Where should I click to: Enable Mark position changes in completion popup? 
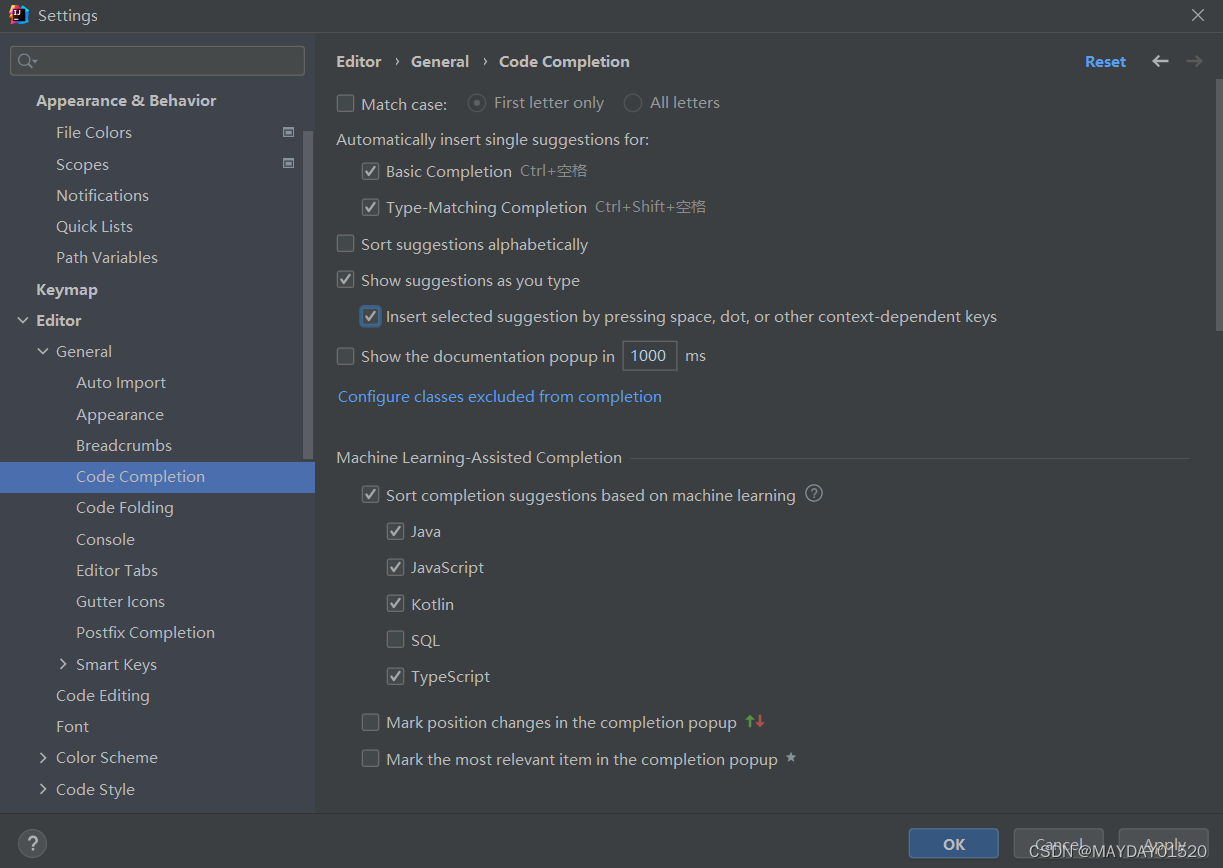click(371, 722)
